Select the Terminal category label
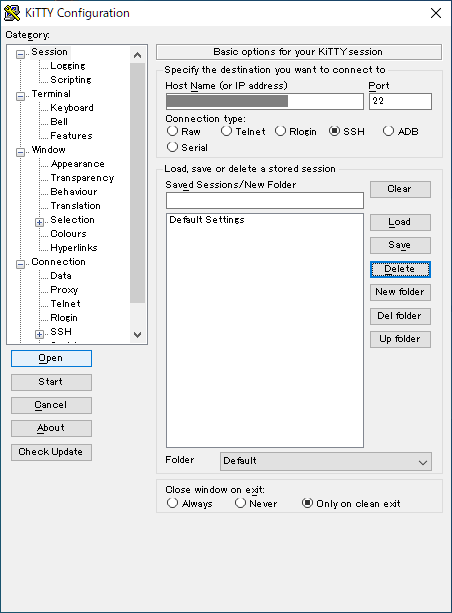 click(51, 94)
